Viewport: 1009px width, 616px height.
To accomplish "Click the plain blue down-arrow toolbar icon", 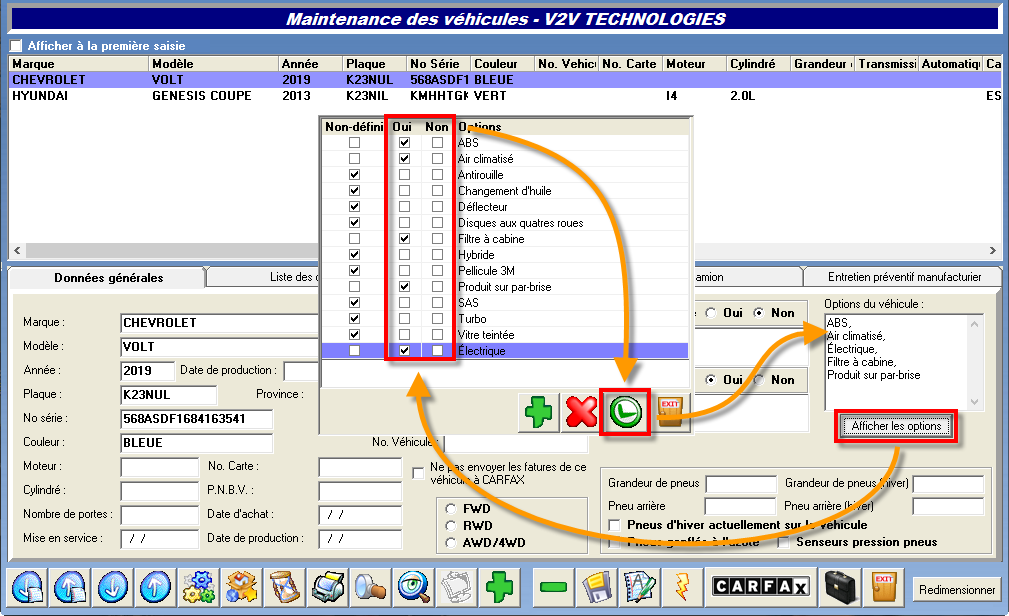I will click(113, 587).
